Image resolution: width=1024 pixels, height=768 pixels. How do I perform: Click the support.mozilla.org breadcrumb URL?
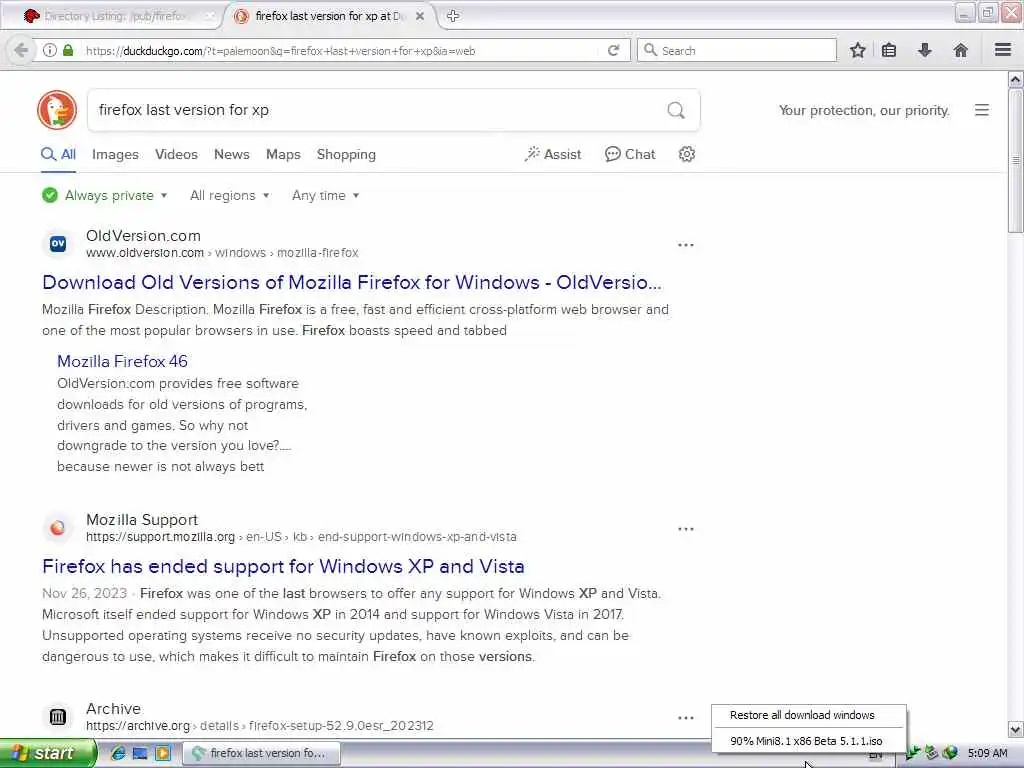(301, 537)
